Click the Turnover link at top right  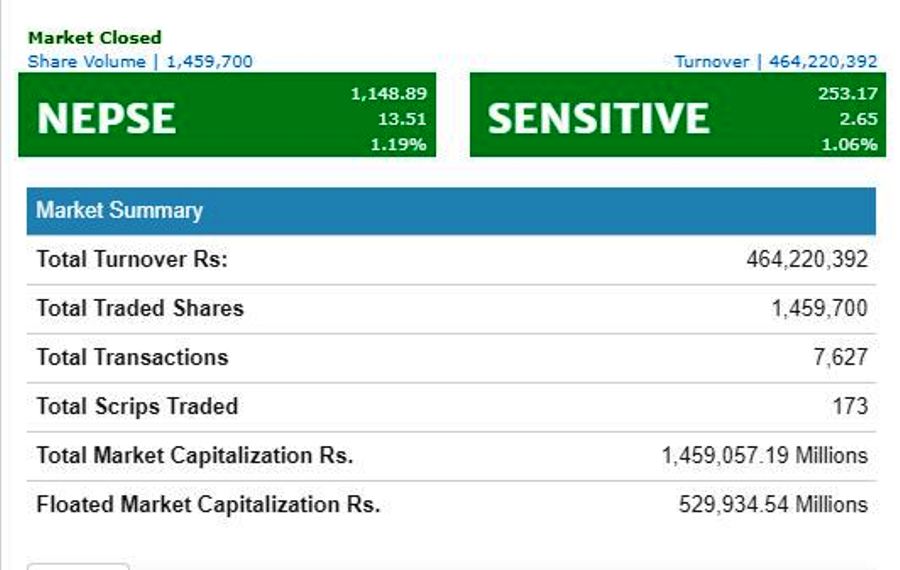point(776,62)
